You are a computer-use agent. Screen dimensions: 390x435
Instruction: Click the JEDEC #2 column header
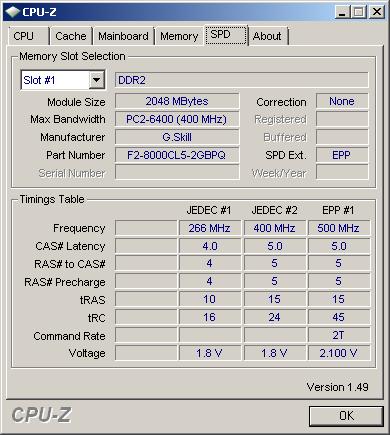point(274,210)
